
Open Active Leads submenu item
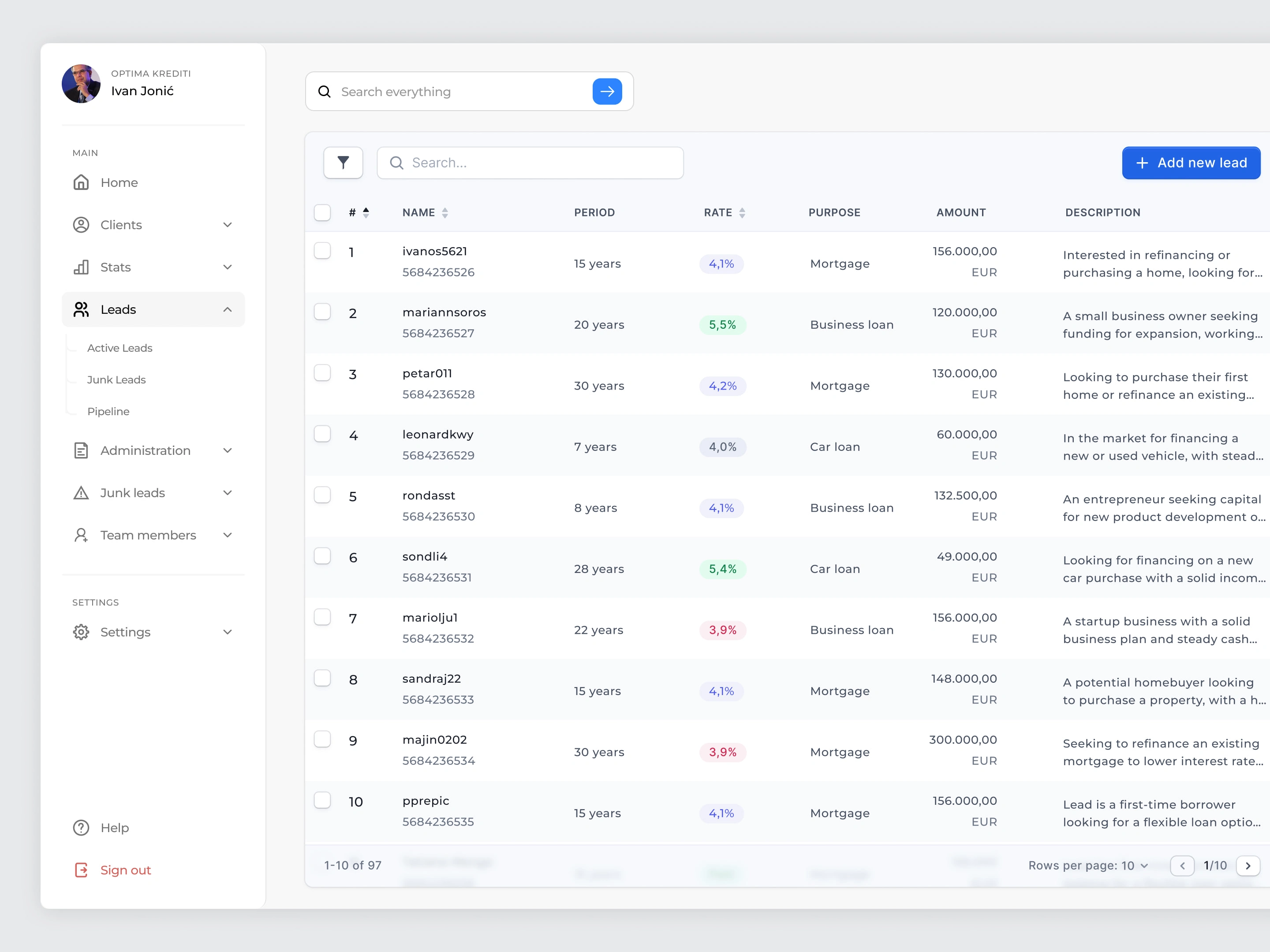pyautogui.click(x=120, y=348)
